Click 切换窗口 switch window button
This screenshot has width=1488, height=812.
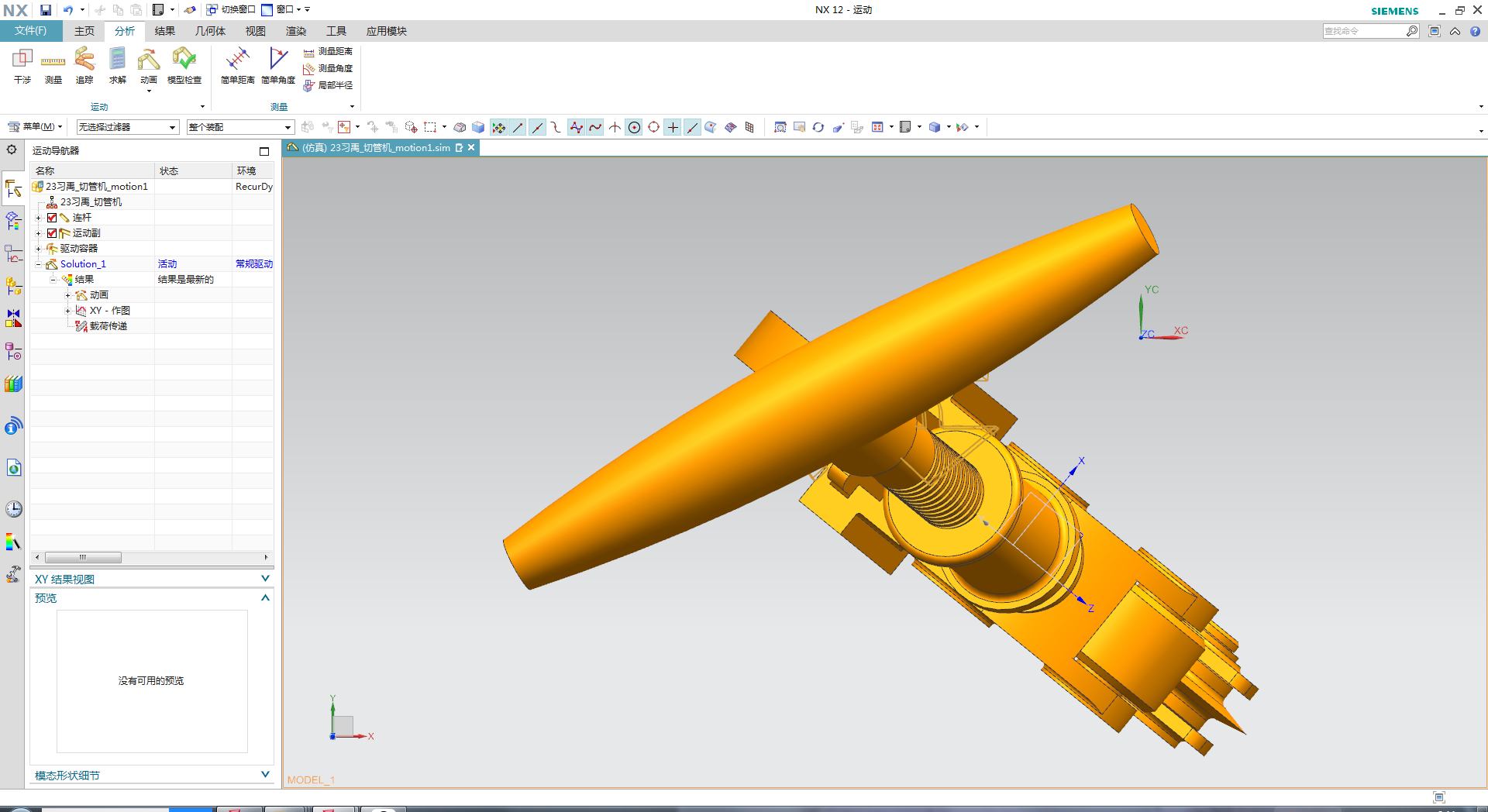point(231,10)
